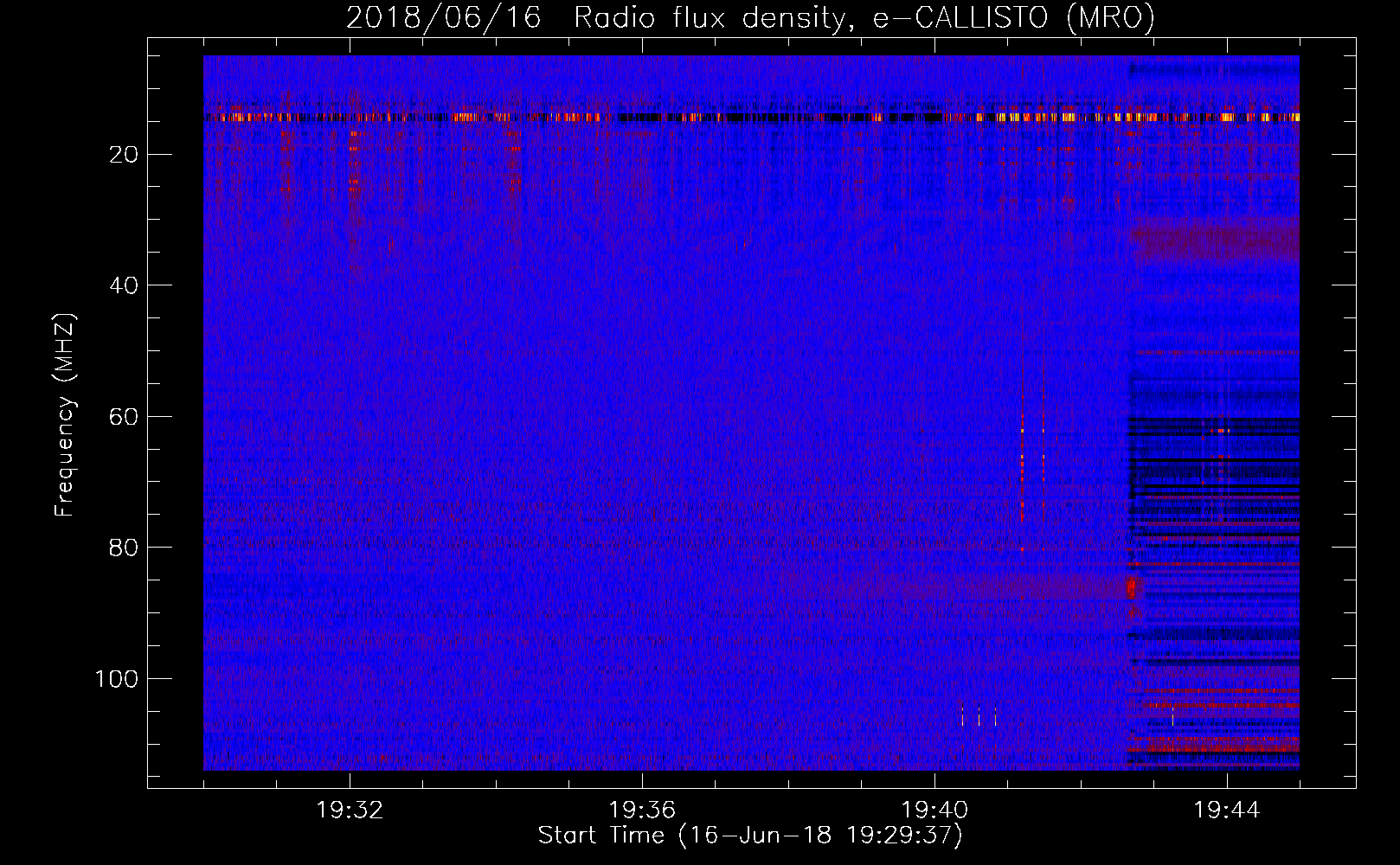1400x865 pixels.
Task: Click the 40 MHz frequency tick label
Action: (125, 285)
